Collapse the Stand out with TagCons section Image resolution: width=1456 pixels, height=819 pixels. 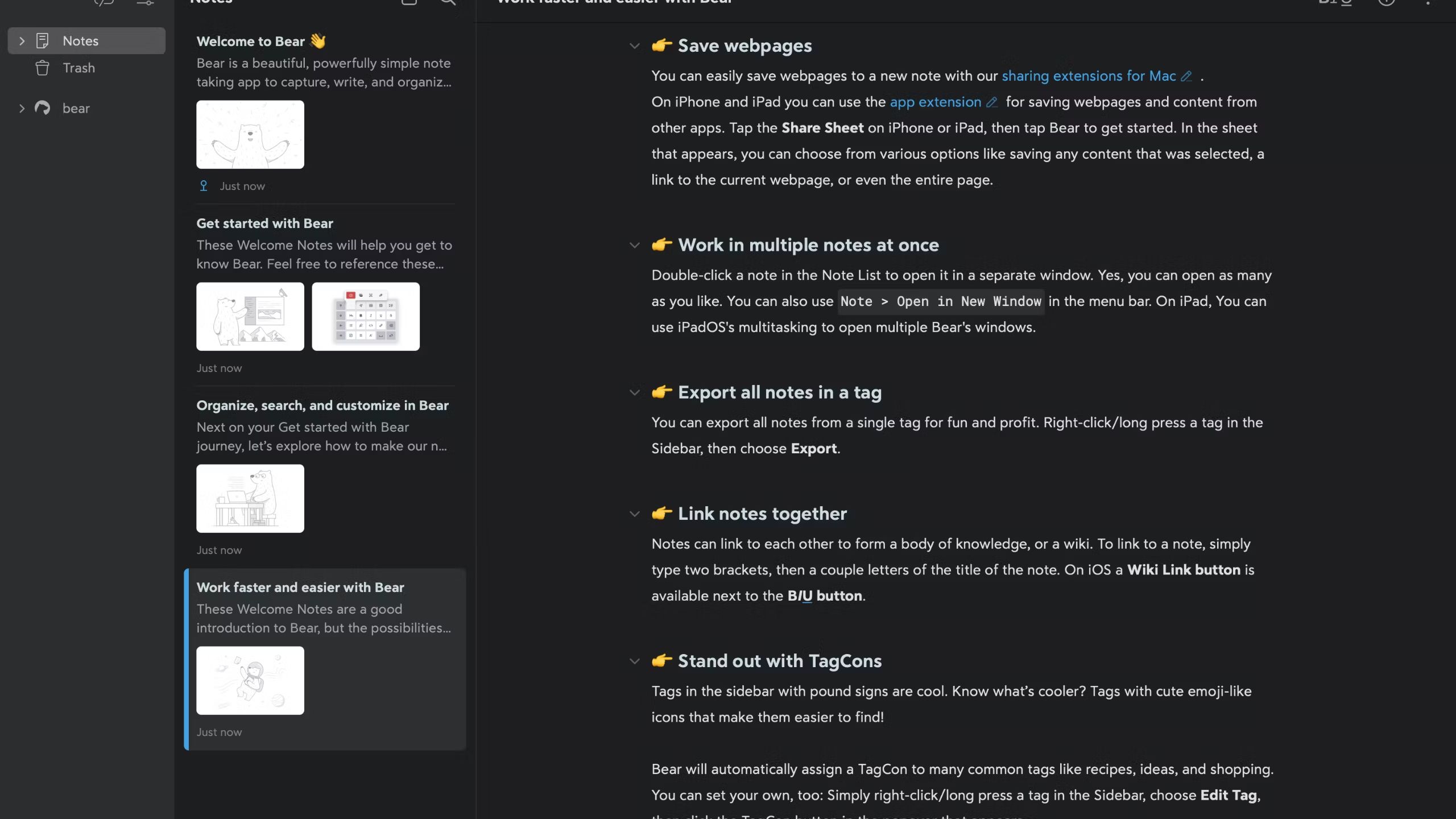635,661
